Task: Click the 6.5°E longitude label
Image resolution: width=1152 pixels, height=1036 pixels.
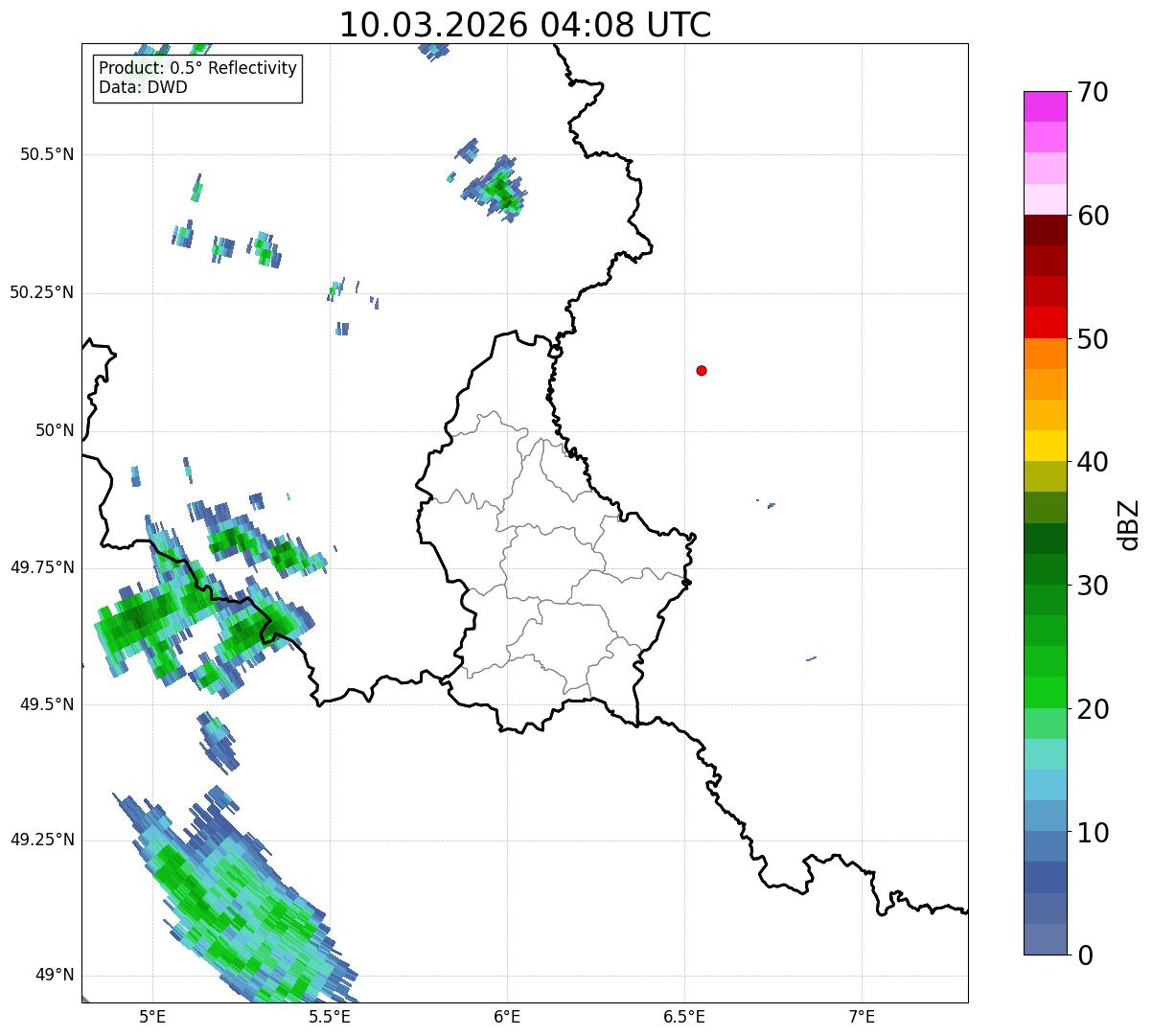Action: tap(684, 1016)
